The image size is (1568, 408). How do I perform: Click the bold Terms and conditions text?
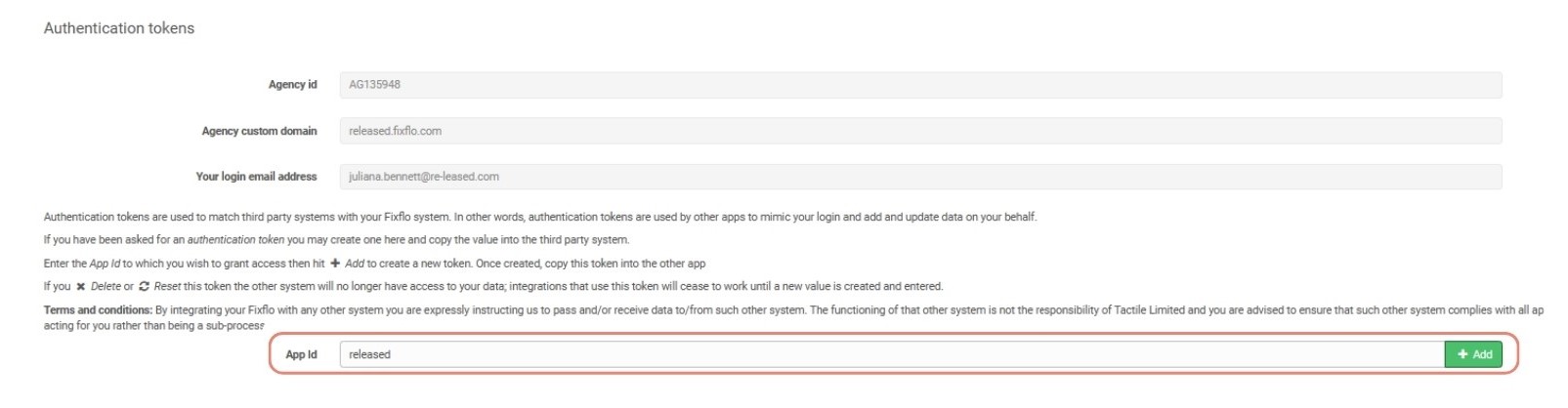(98, 310)
